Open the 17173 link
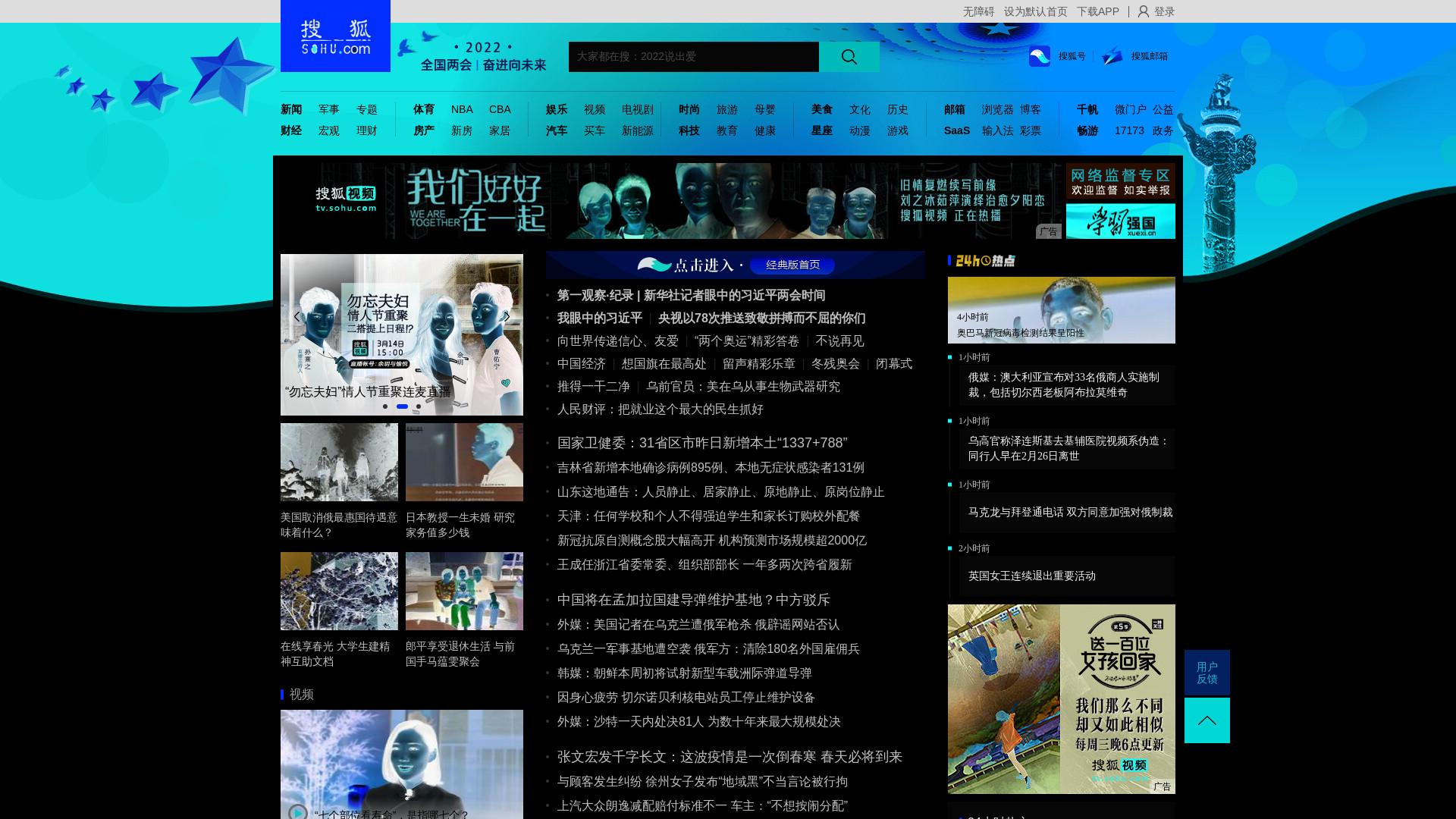Viewport: 1456px width, 819px height. [1129, 130]
